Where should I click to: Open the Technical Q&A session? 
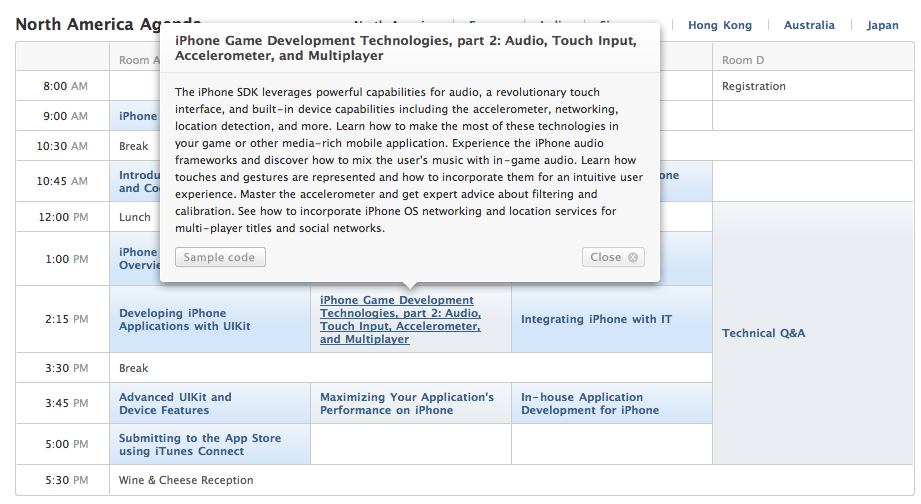click(x=763, y=333)
